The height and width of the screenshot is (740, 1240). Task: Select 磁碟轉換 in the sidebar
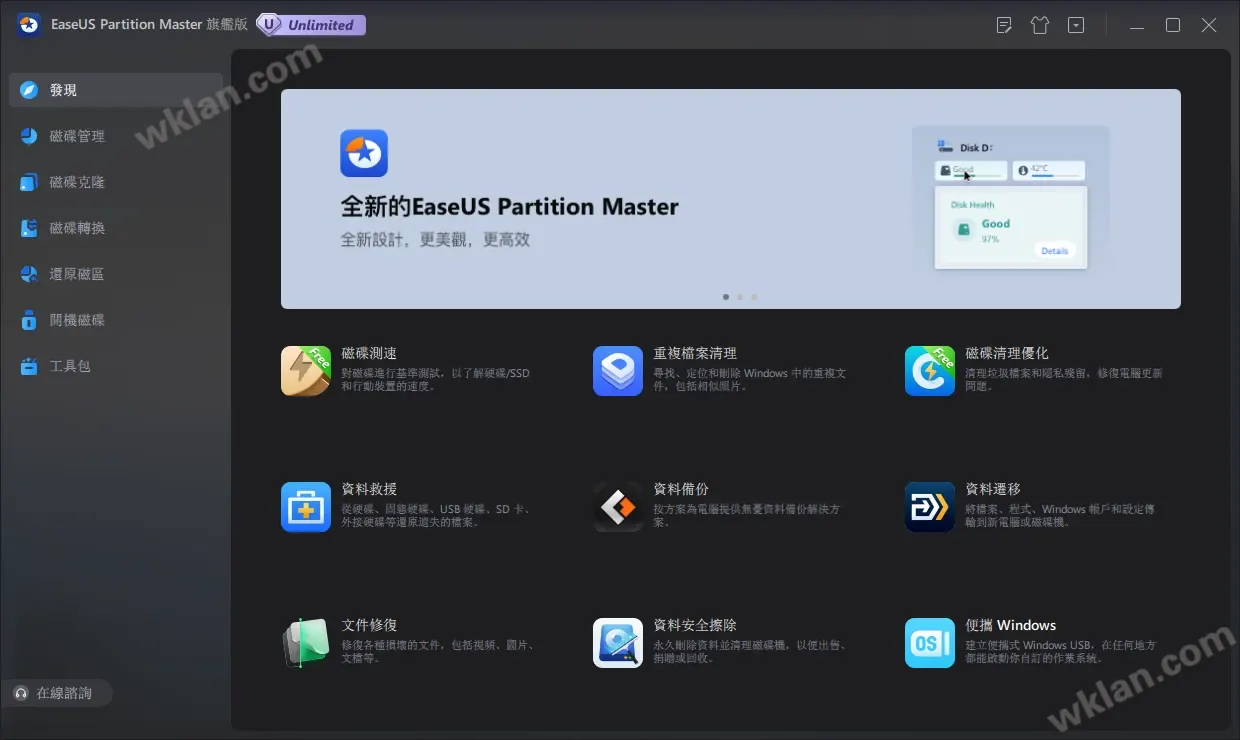[x=116, y=228]
